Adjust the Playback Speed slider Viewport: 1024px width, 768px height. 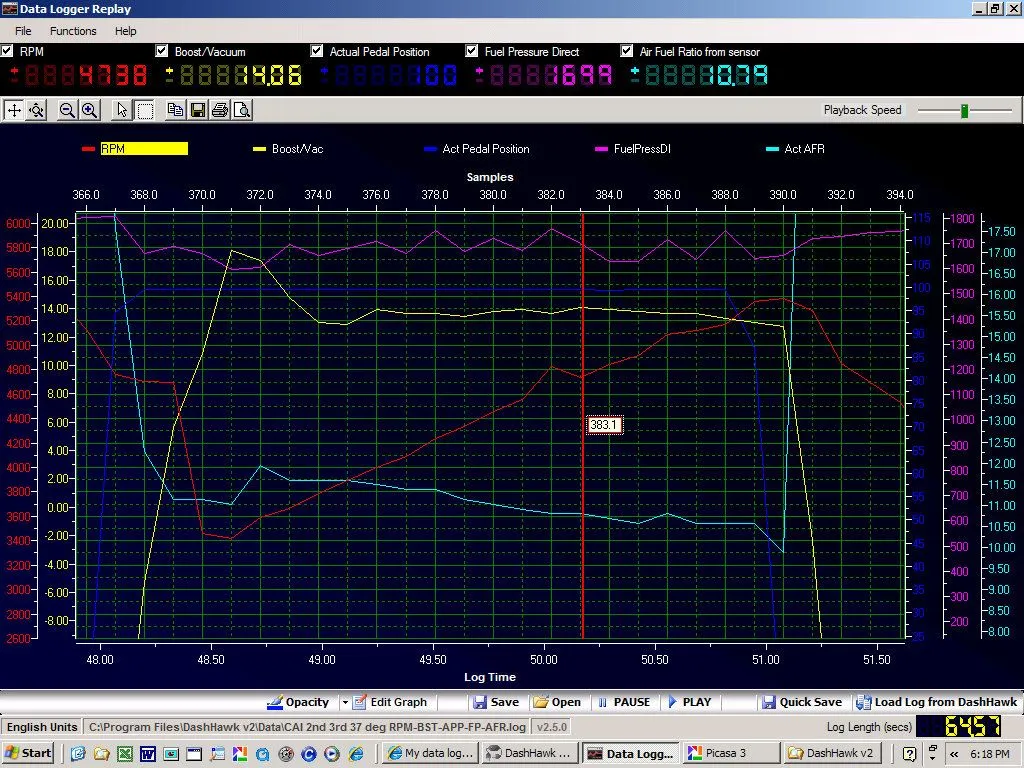click(964, 110)
